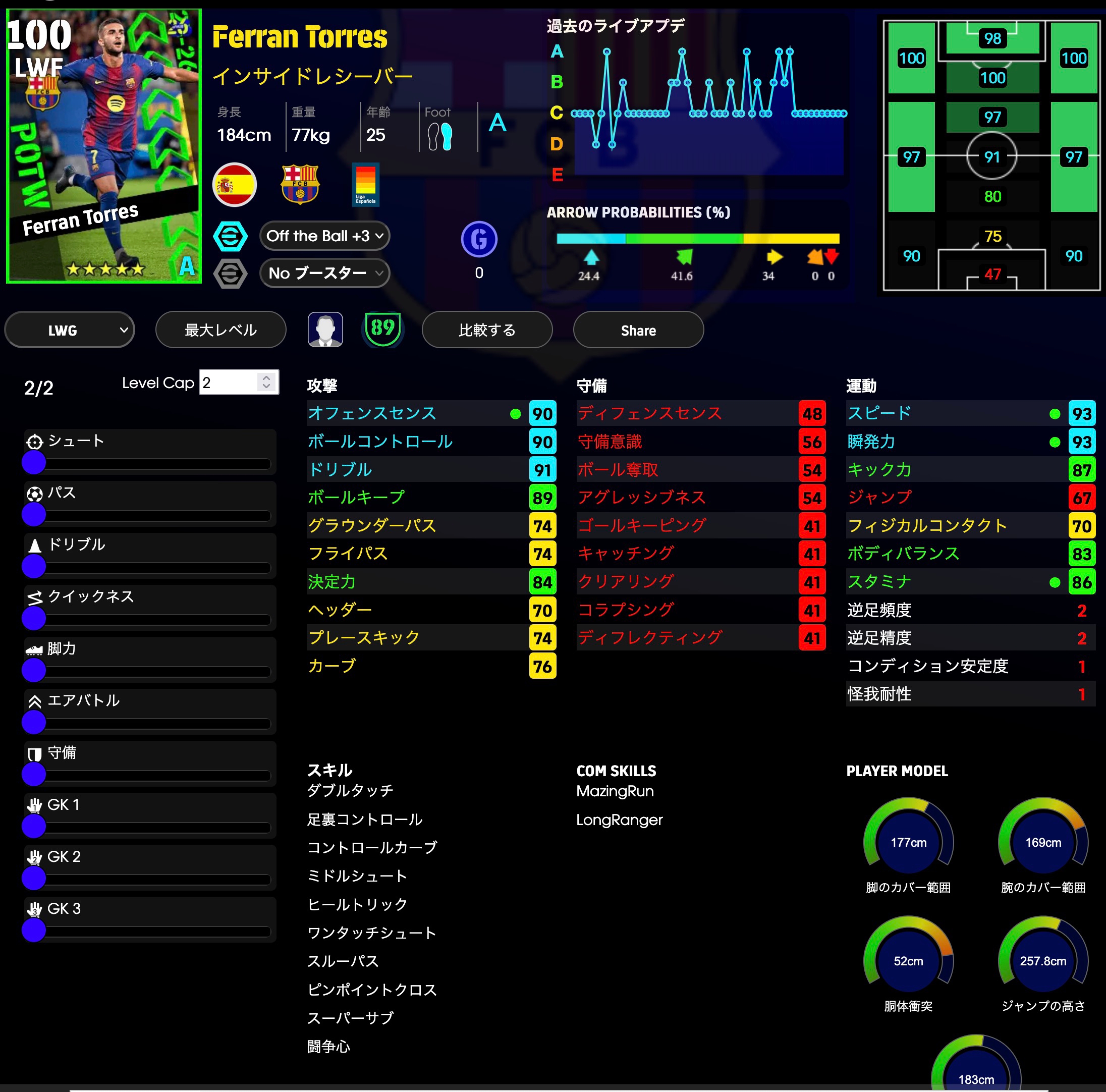Click the green 89 shield badge
The height and width of the screenshot is (1092, 1106).
point(382,329)
